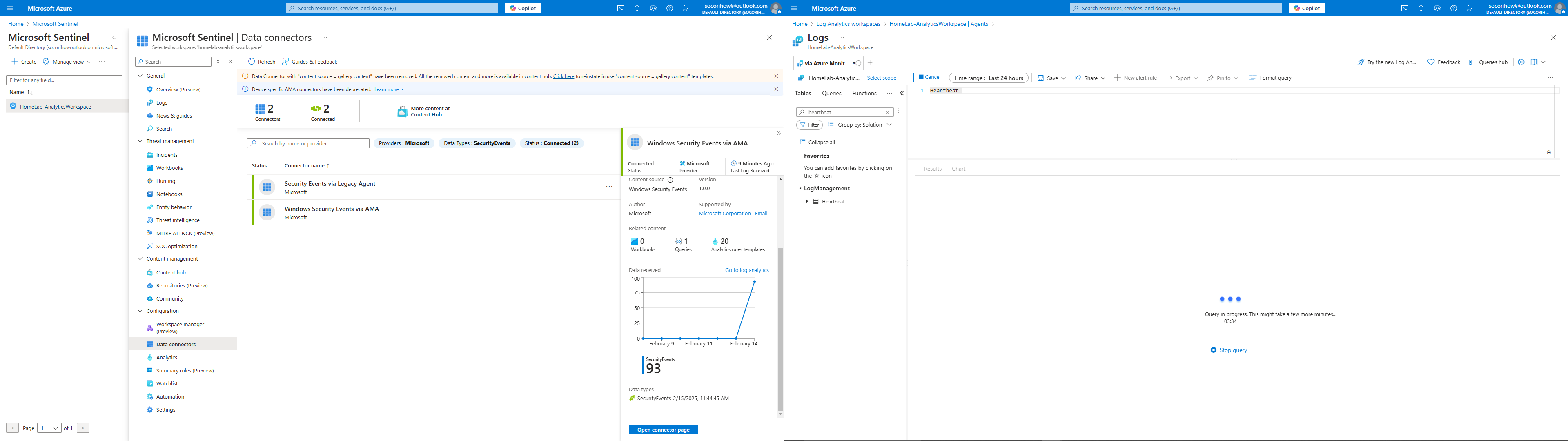Click the 'Click here' reinstate link

[563, 76]
